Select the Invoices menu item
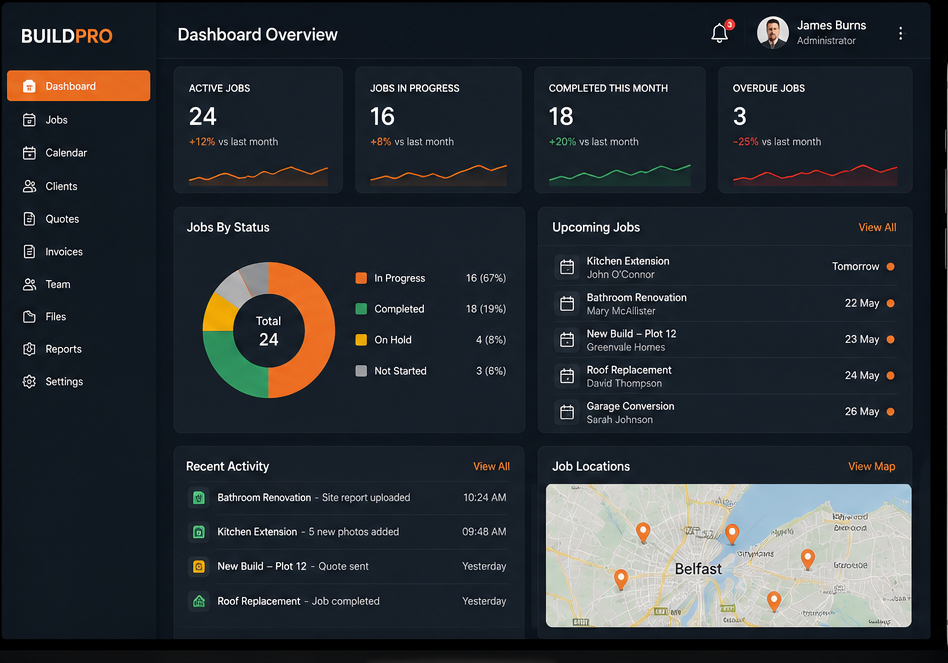Image resolution: width=948 pixels, height=663 pixels. [79, 251]
